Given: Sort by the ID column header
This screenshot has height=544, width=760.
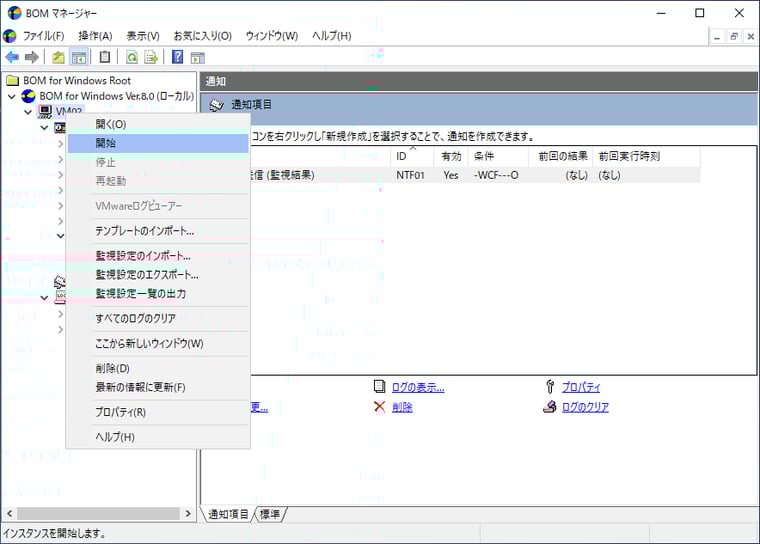Looking at the screenshot, I should tap(412, 156).
